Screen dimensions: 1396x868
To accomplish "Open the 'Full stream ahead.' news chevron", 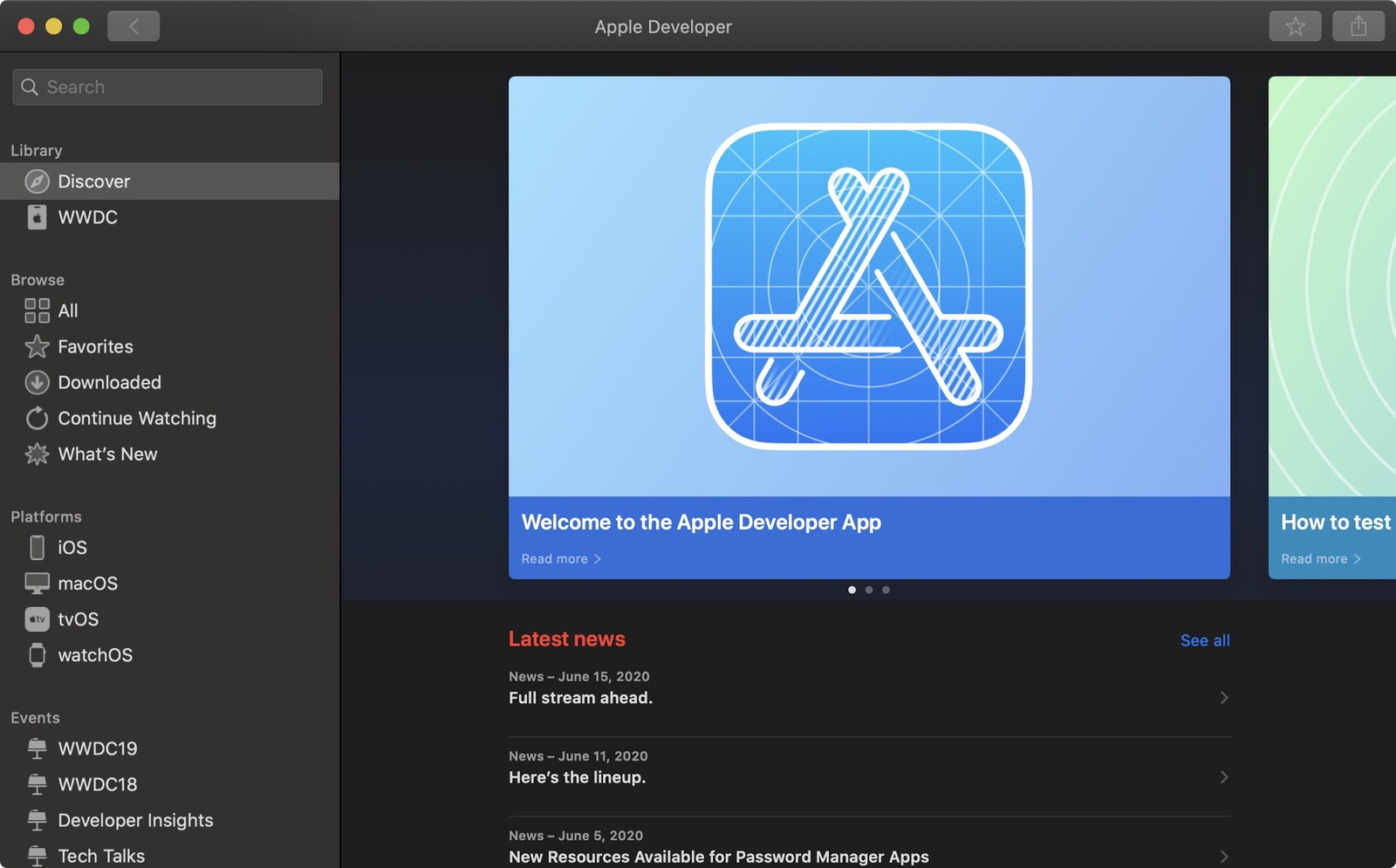I will click(x=1223, y=698).
